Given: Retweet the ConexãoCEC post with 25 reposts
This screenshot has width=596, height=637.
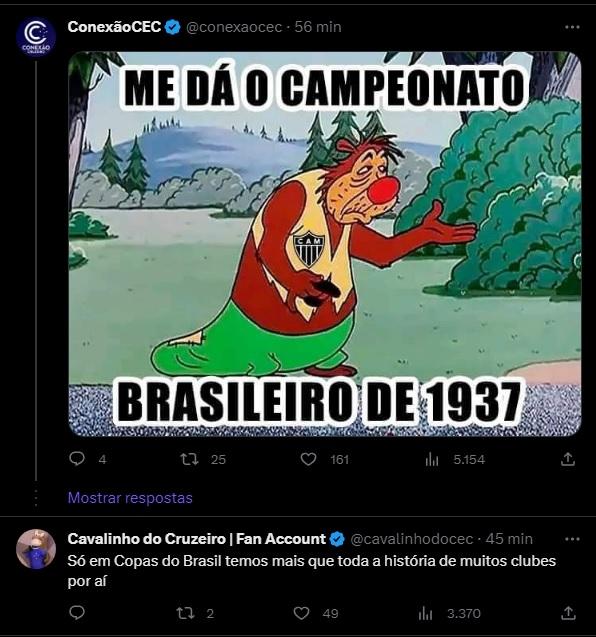Looking at the screenshot, I should 189,459.
